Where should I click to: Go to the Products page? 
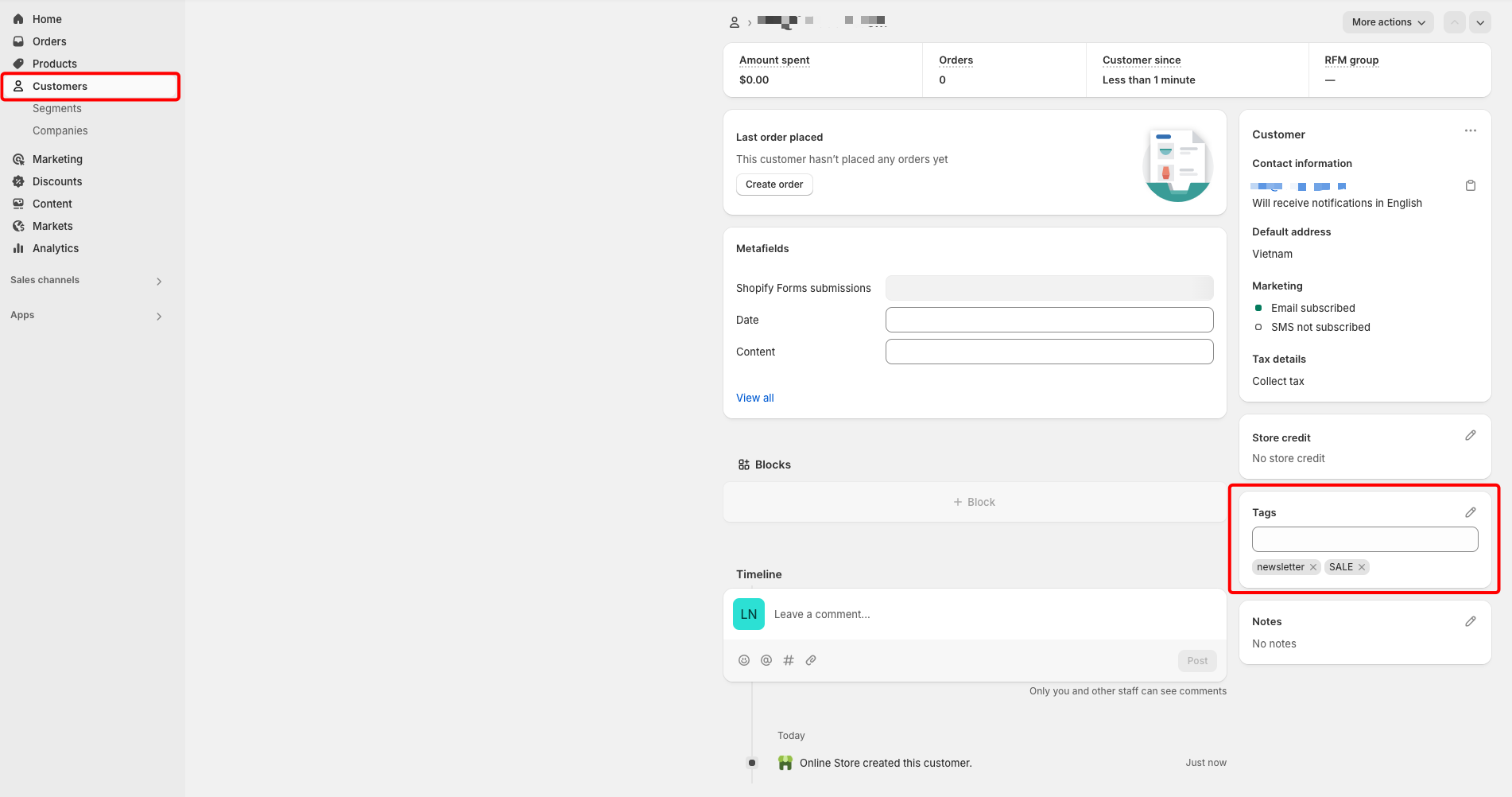pos(55,64)
